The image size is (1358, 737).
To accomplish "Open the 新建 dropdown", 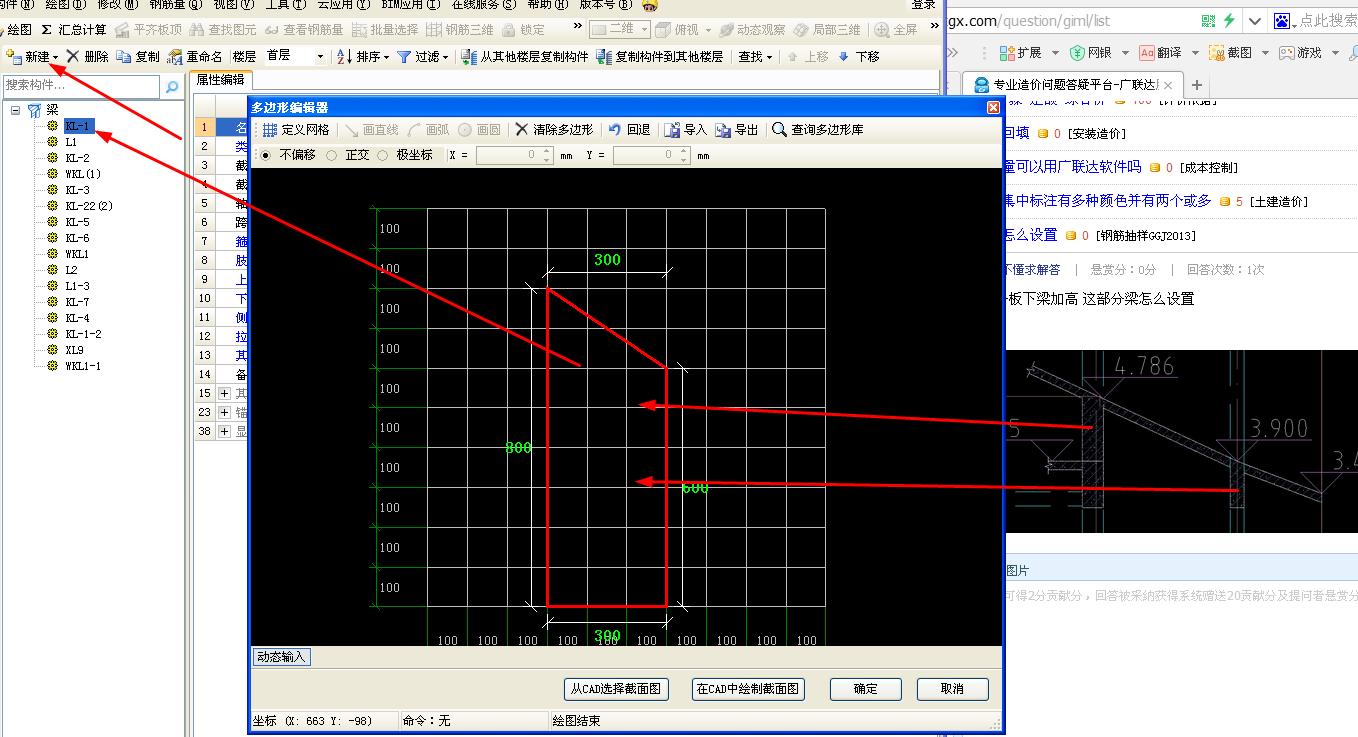I will tap(56, 57).
